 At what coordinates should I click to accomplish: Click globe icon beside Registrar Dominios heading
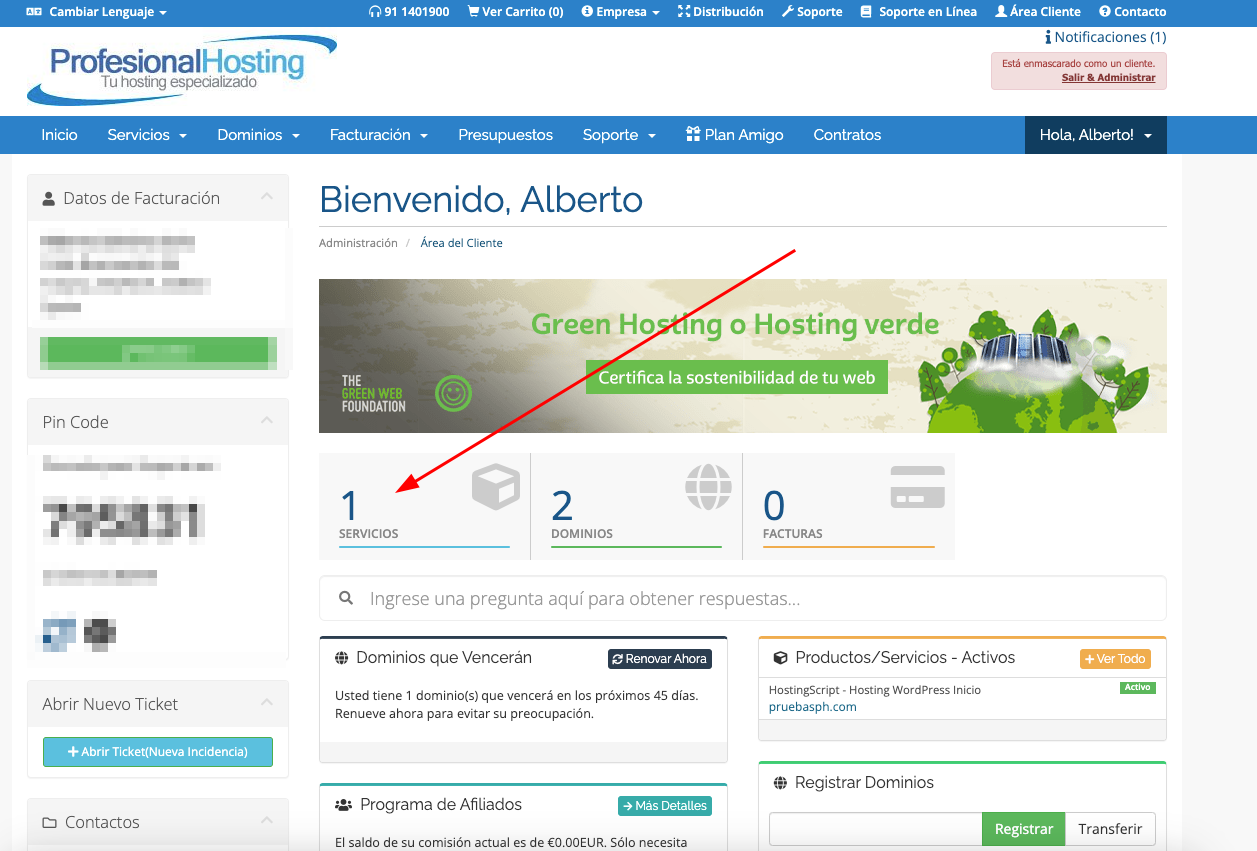coord(781,783)
